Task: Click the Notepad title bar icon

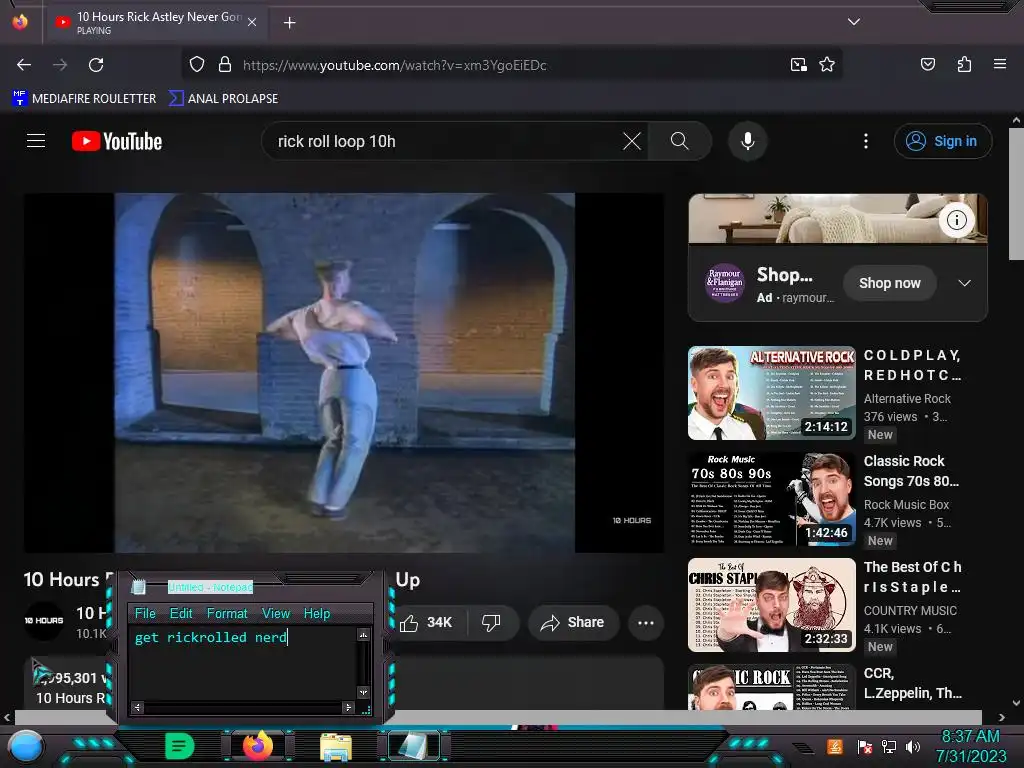Action: [138, 586]
